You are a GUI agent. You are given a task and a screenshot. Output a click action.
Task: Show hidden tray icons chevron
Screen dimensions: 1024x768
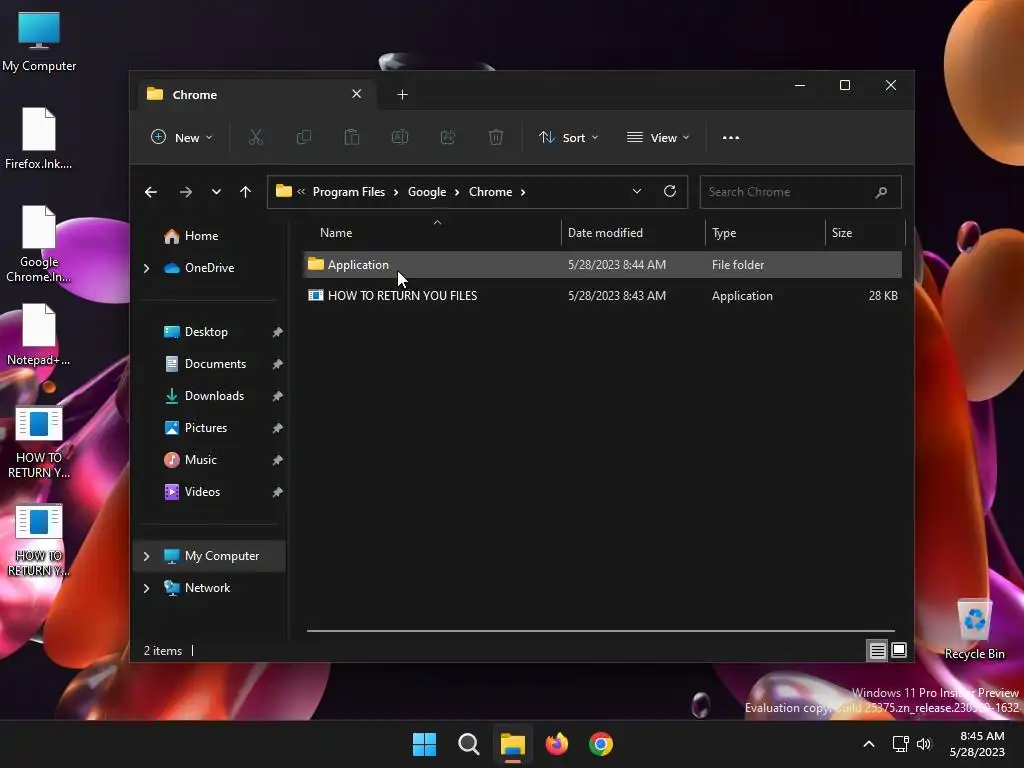tap(869, 744)
